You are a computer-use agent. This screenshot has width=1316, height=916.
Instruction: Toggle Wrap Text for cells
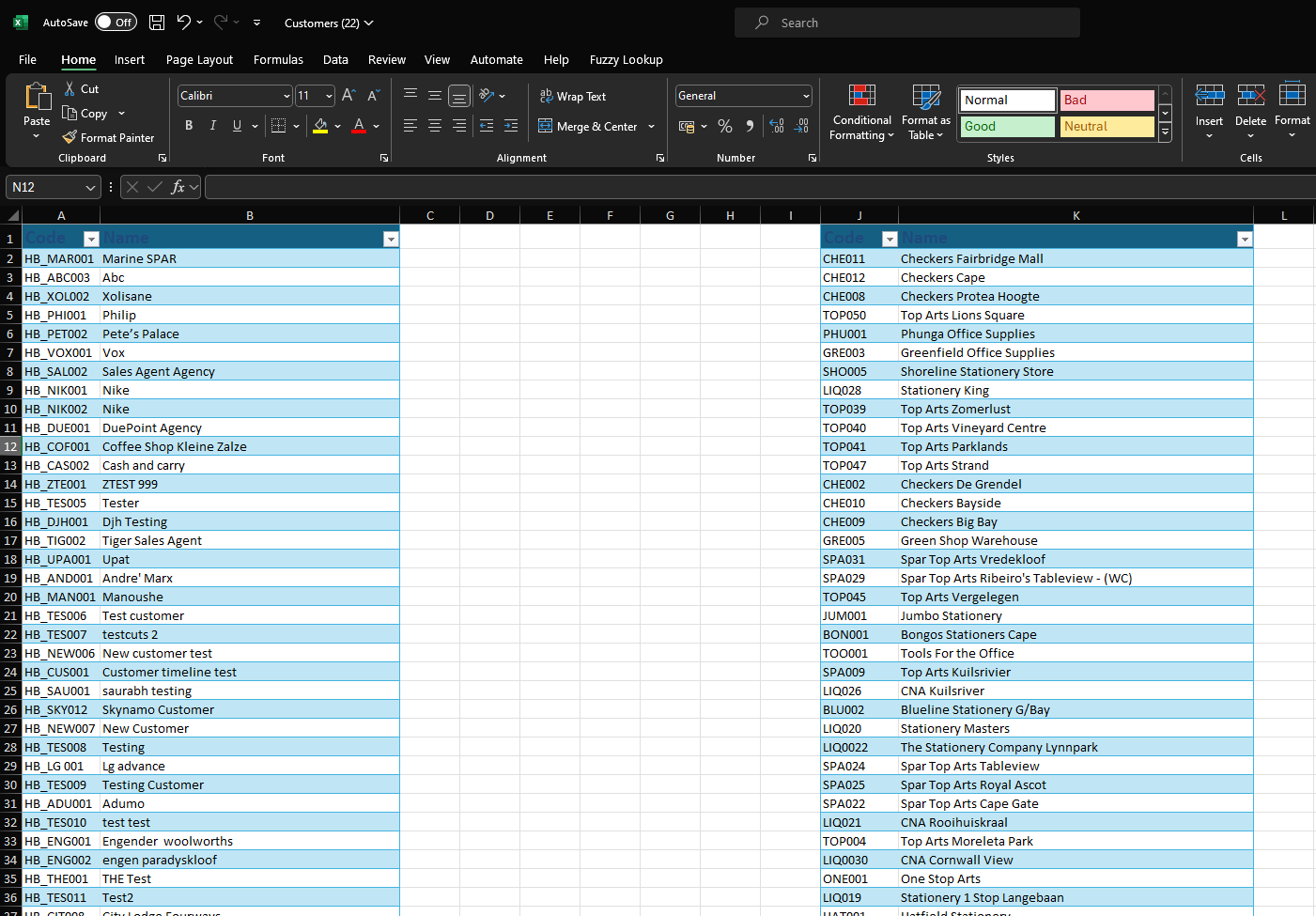click(573, 96)
